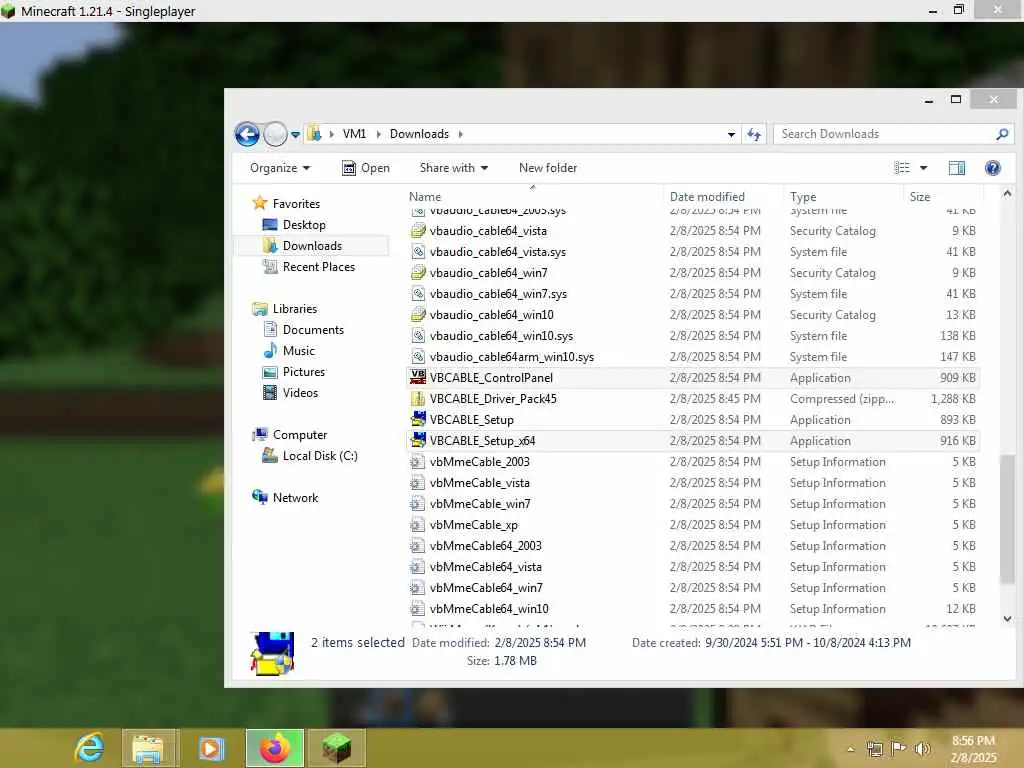The image size is (1024, 768).
Task: Open the recent locations dropdown arrow
Action: point(295,135)
